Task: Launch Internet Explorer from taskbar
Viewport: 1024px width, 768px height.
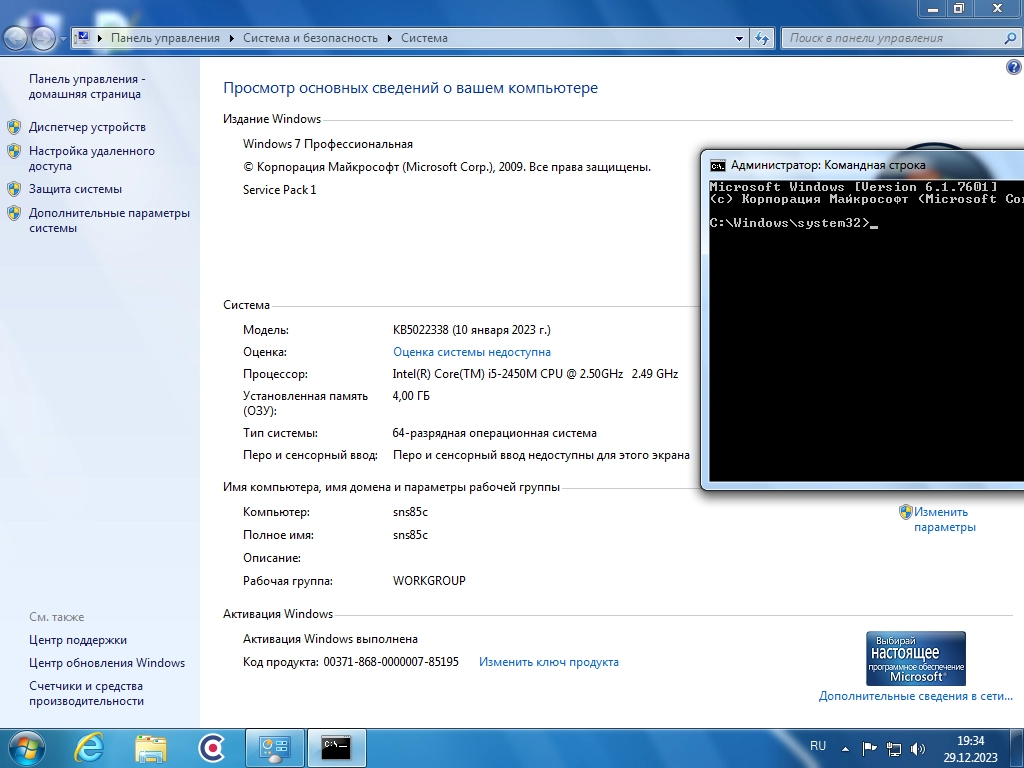Action: (x=89, y=748)
